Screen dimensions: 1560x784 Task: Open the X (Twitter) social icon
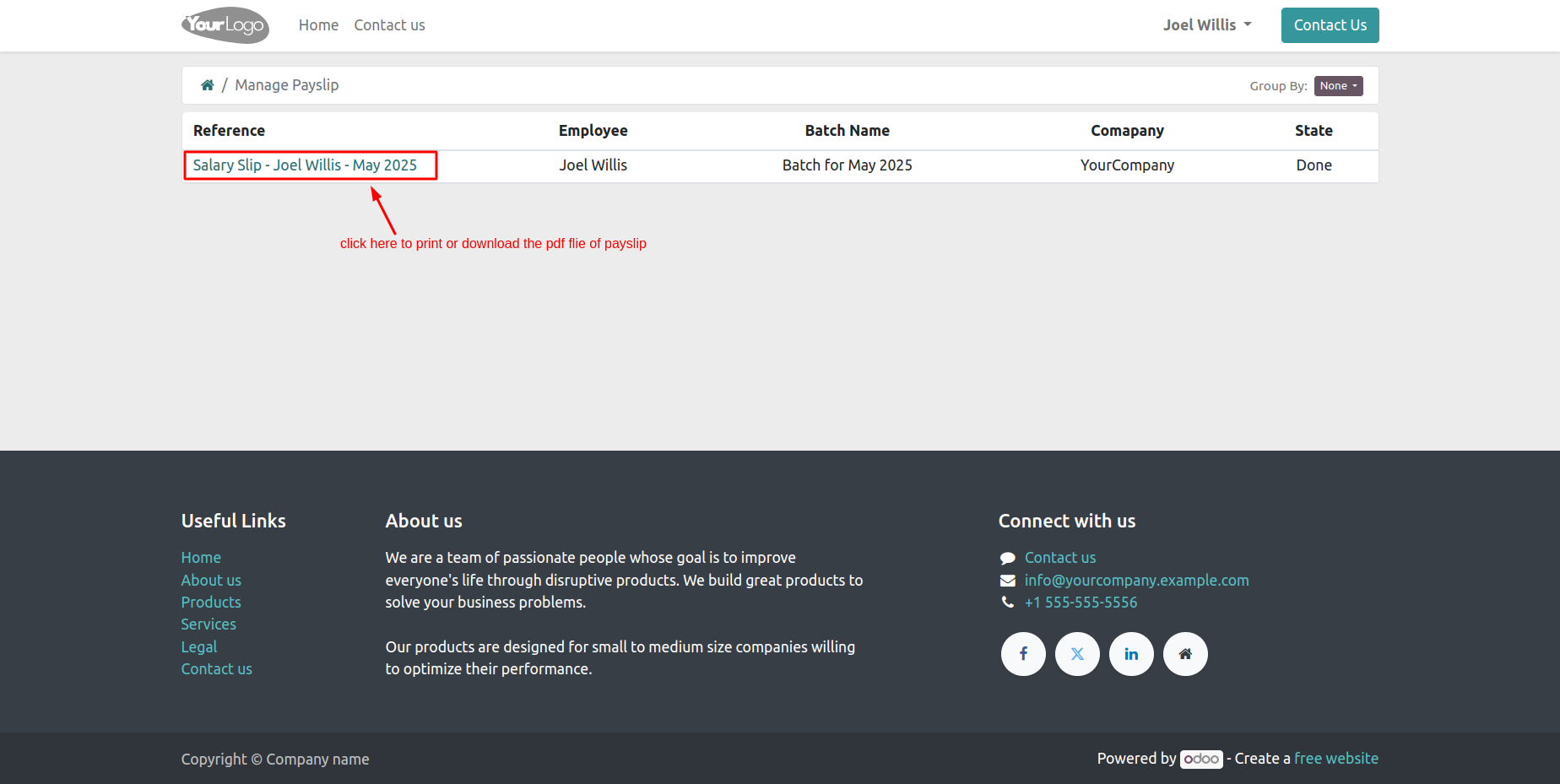tap(1077, 654)
